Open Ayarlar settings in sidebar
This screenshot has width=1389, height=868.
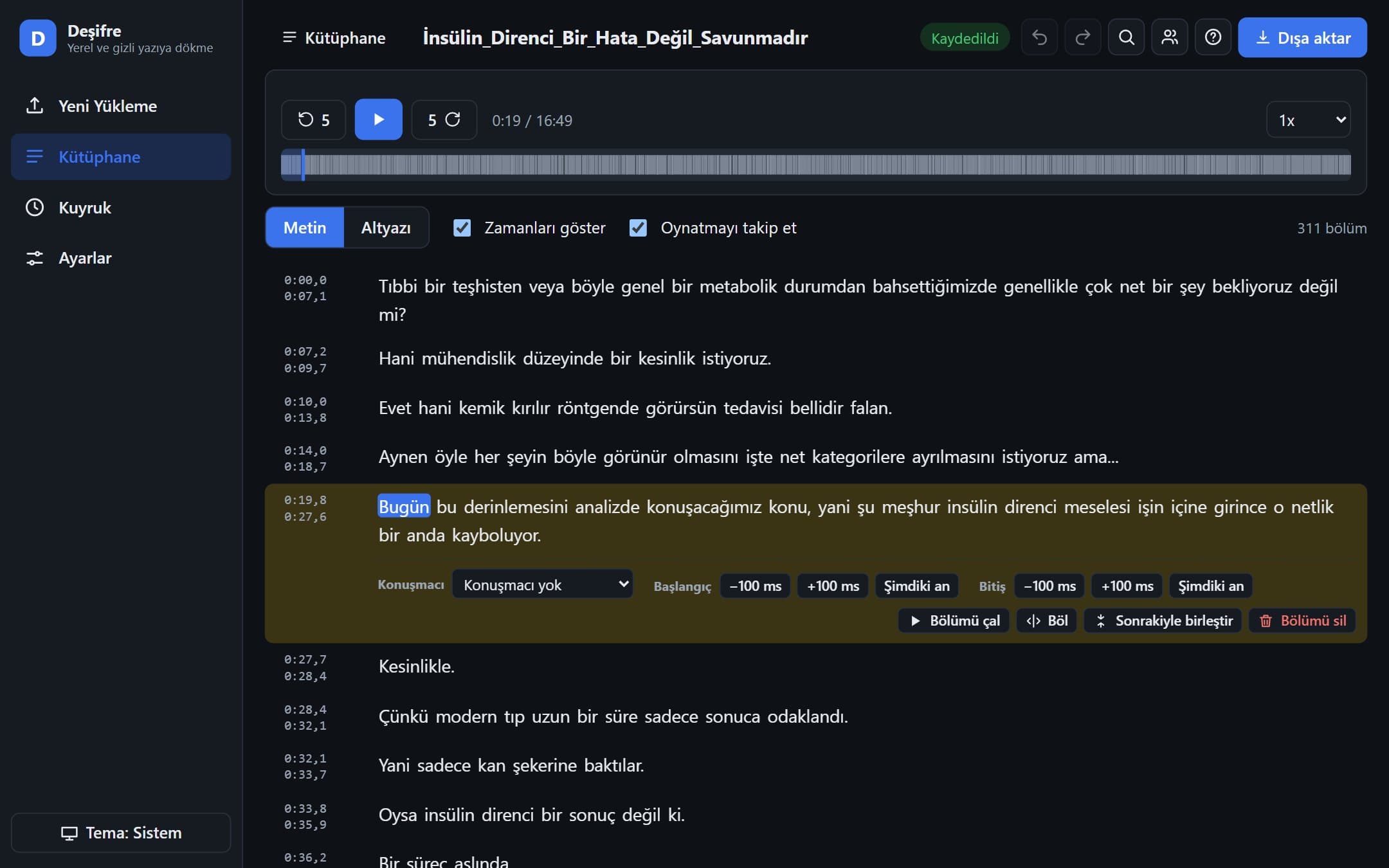(x=121, y=258)
